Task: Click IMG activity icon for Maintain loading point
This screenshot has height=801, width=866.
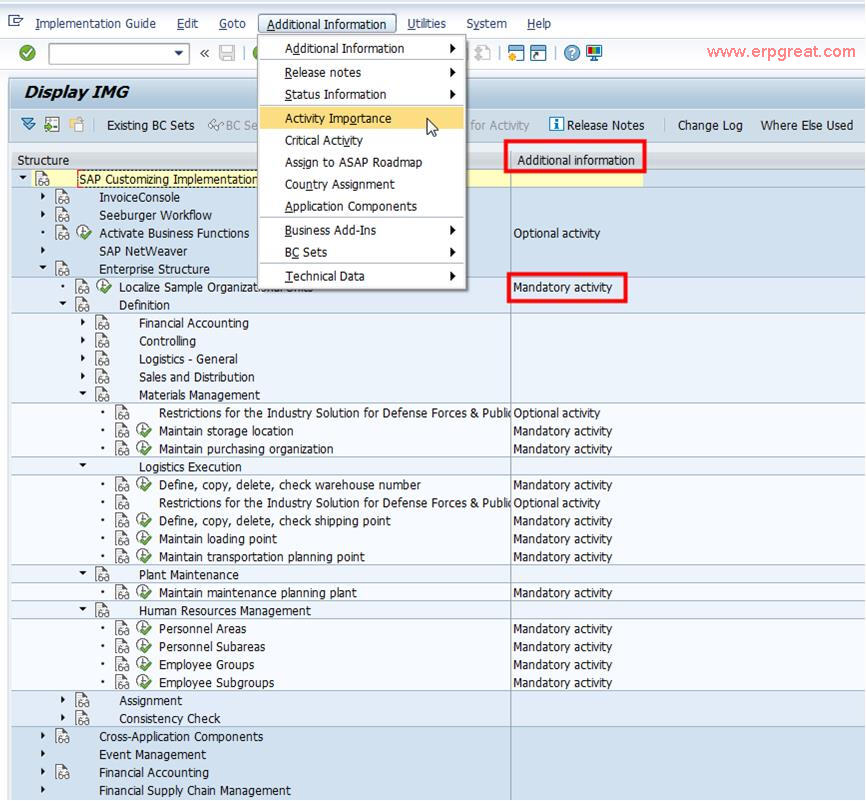Action: click(144, 538)
